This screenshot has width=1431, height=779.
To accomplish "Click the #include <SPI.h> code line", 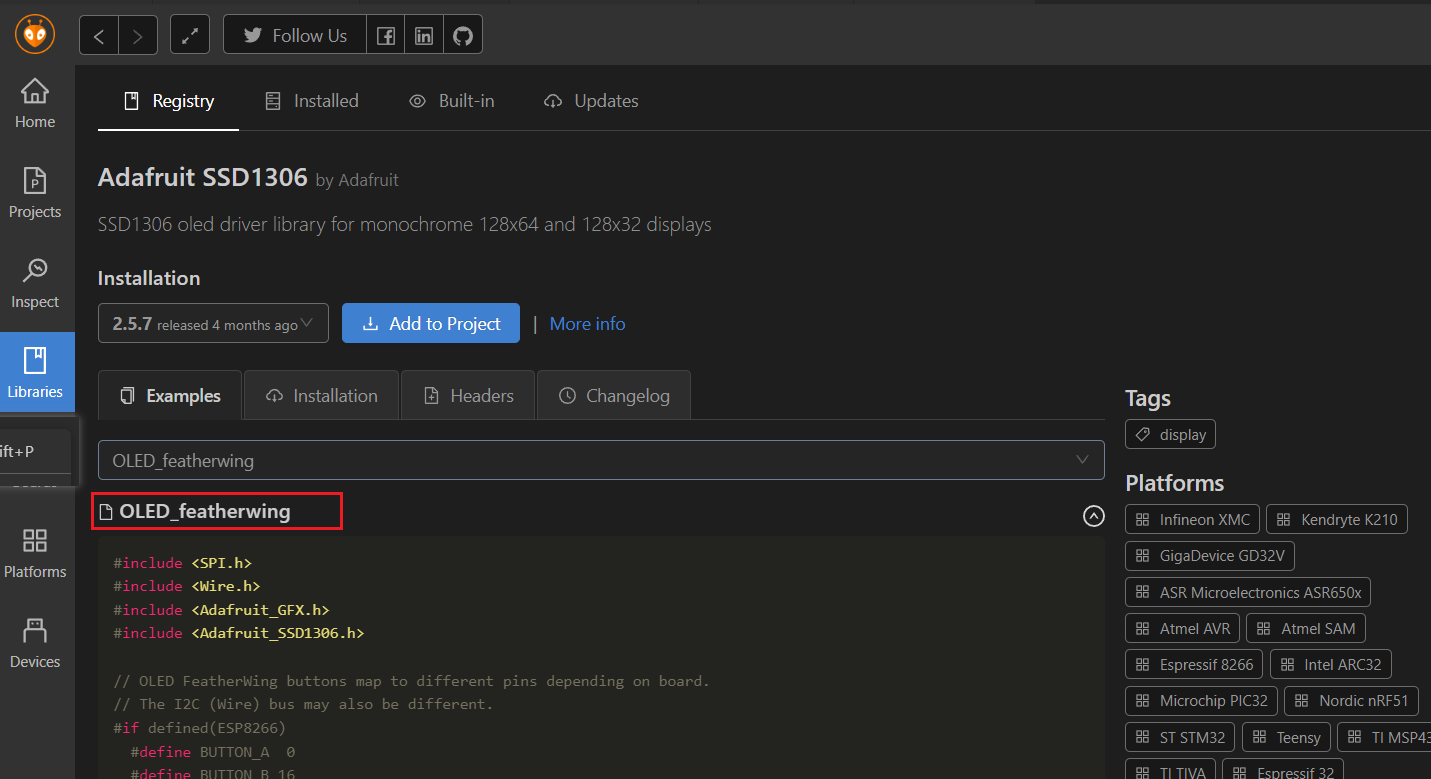I will tap(182, 563).
